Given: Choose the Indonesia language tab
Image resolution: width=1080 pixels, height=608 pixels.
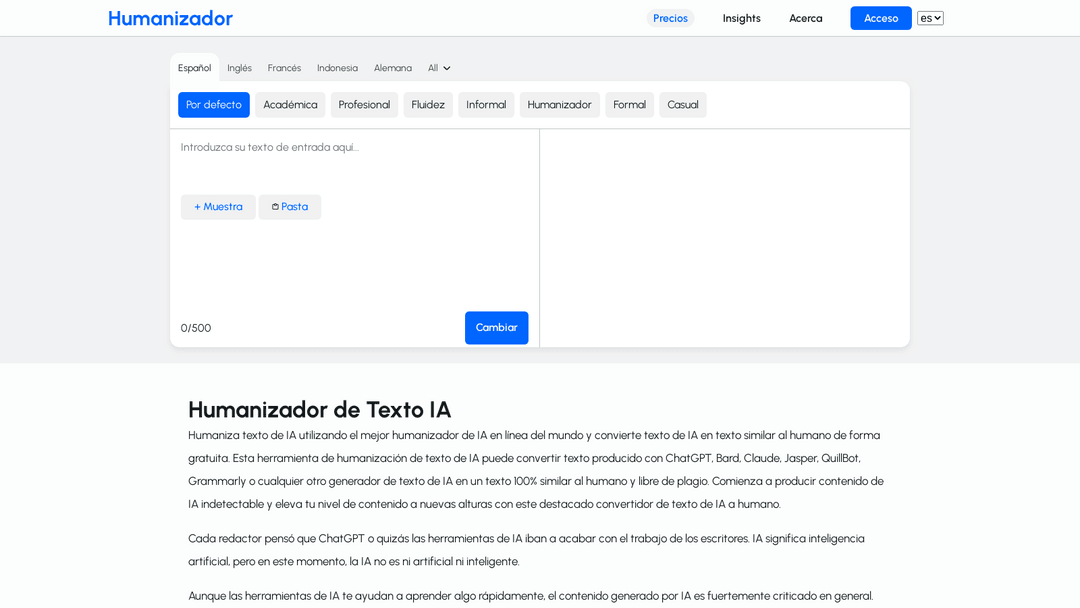Looking at the screenshot, I should (337, 67).
